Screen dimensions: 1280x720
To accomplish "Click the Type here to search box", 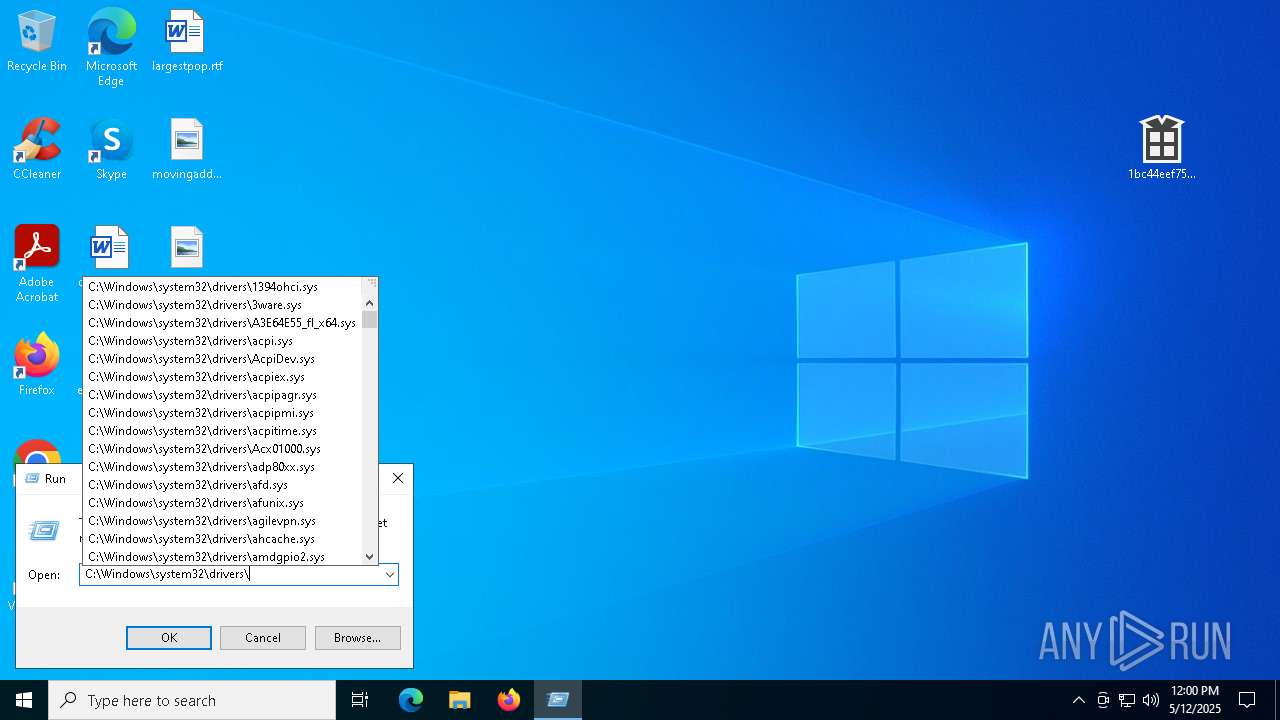I will point(192,700).
